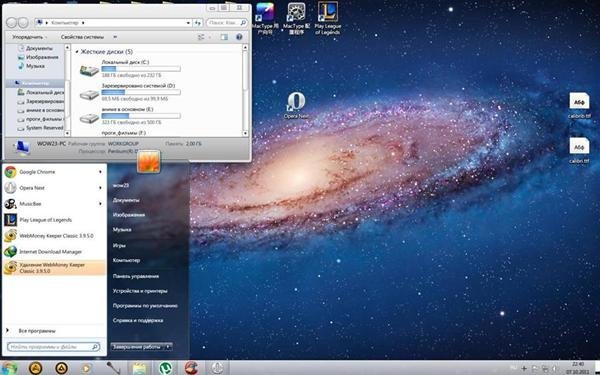This screenshot has width=600, height=375.
Task: Select Музыка in Explorer navigation pane
Action: coord(31,66)
